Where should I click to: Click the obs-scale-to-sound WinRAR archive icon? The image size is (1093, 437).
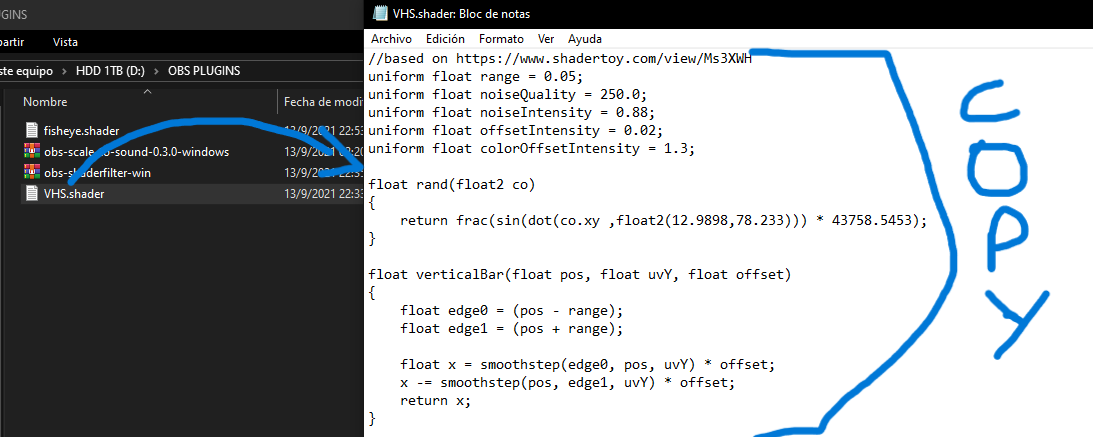pos(32,151)
